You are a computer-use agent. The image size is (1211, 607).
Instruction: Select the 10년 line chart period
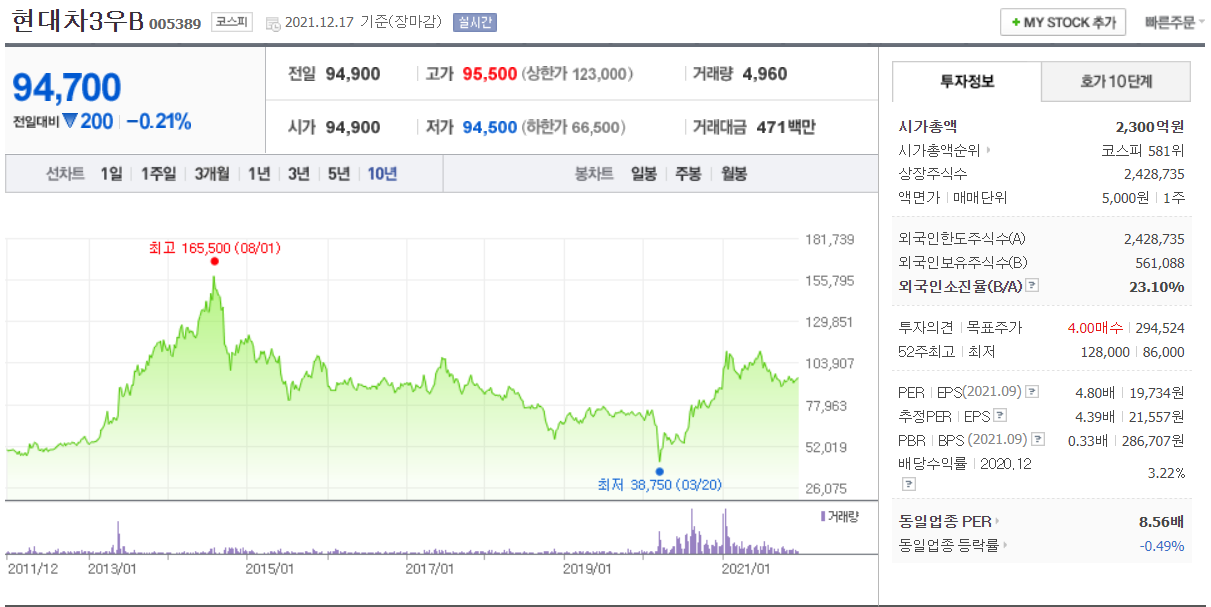382,173
